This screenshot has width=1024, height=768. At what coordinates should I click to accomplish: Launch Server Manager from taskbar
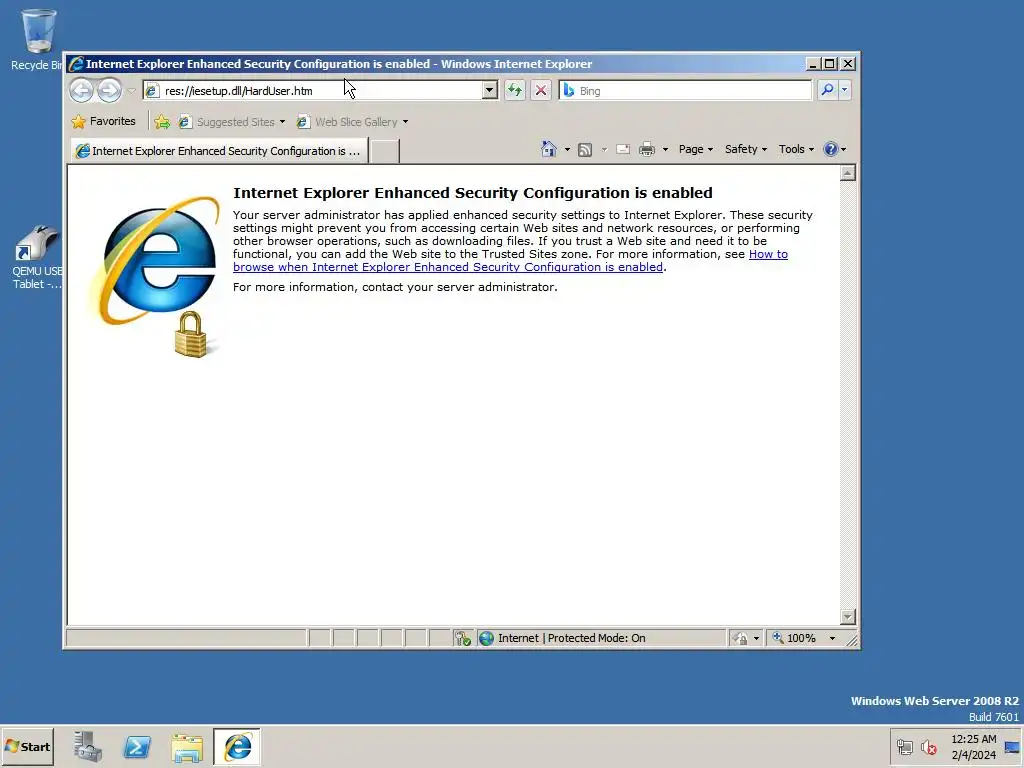(x=88, y=746)
